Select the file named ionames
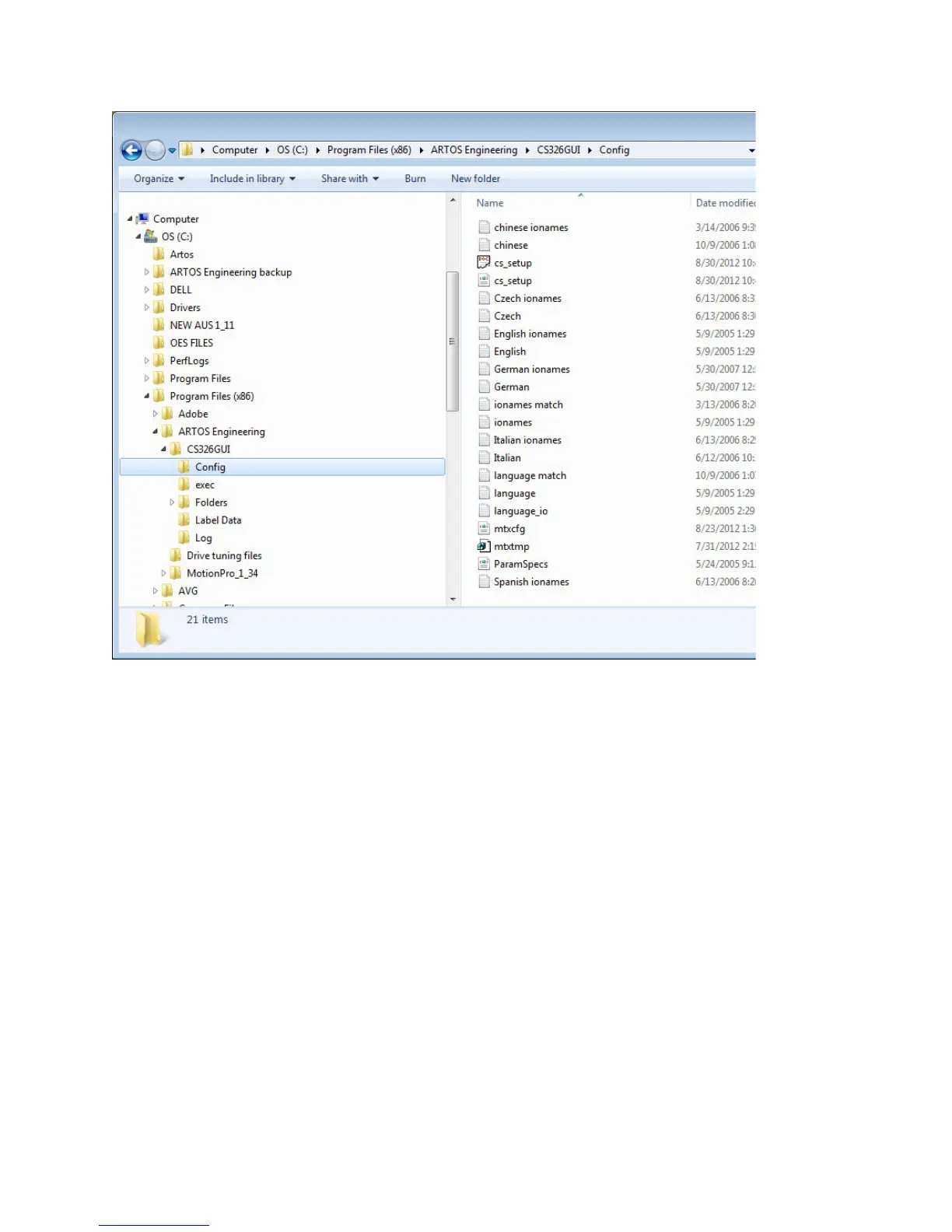The image size is (952, 1232). [513, 423]
